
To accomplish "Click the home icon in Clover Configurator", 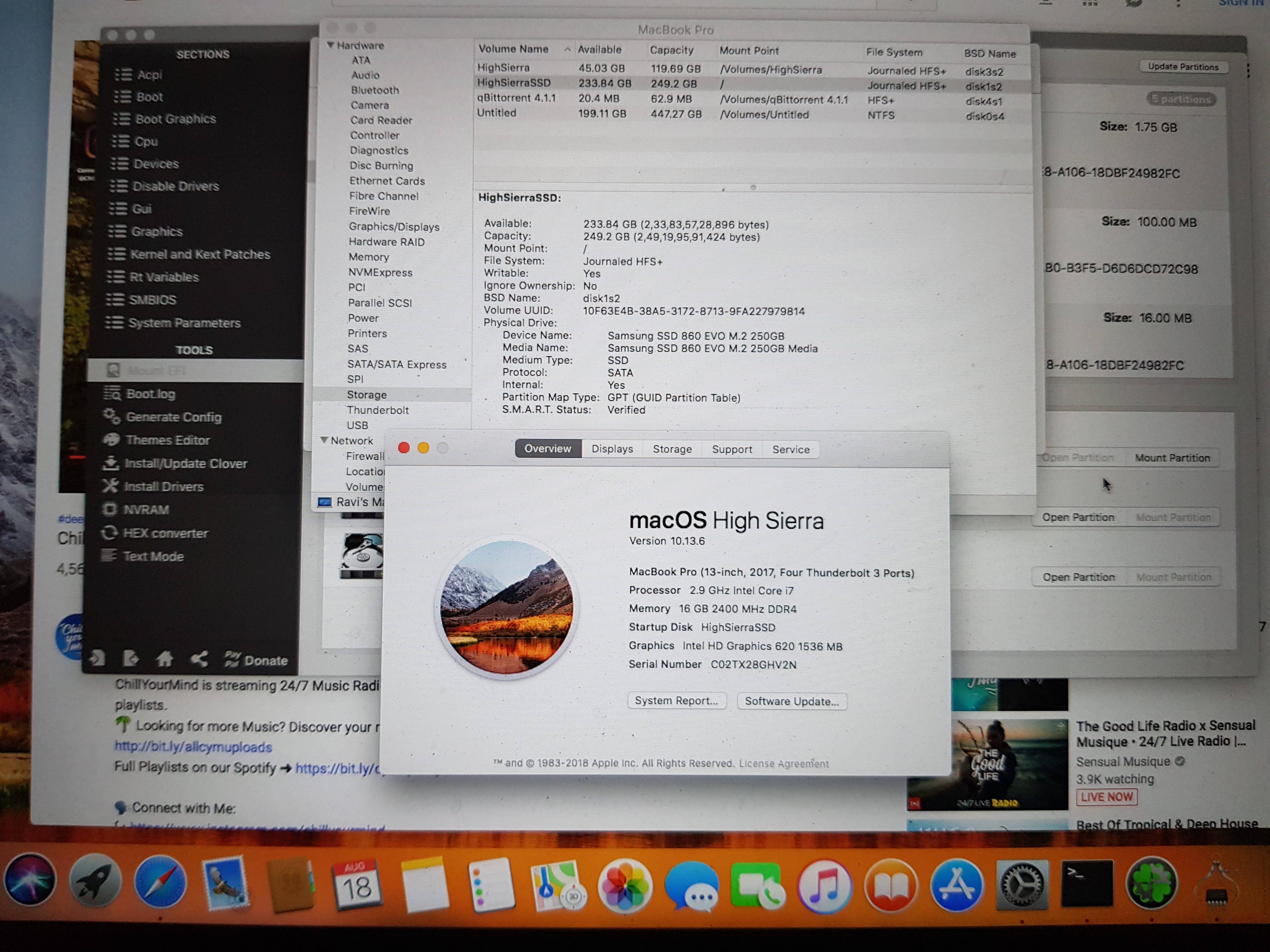I will [x=165, y=658].
